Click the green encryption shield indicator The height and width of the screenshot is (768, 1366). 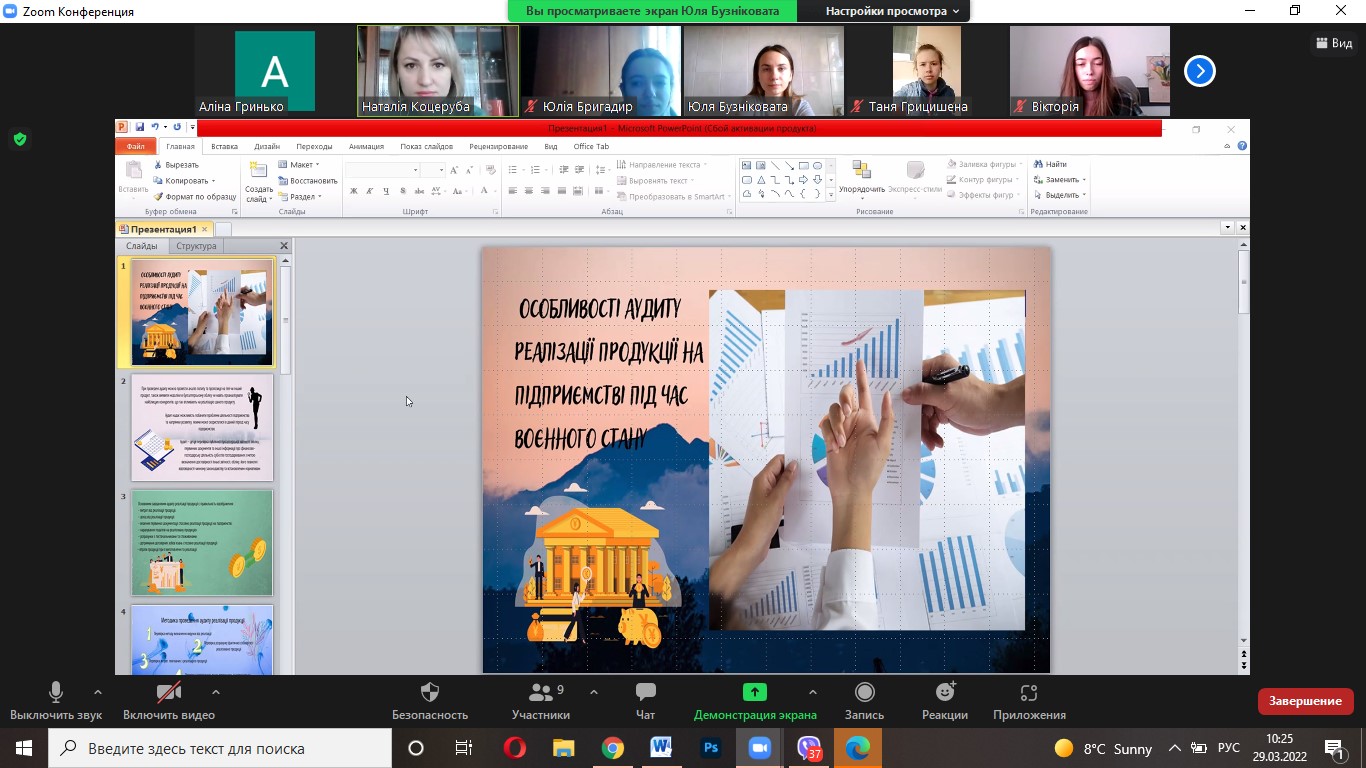pyautogui.click(x=19, y=139)
